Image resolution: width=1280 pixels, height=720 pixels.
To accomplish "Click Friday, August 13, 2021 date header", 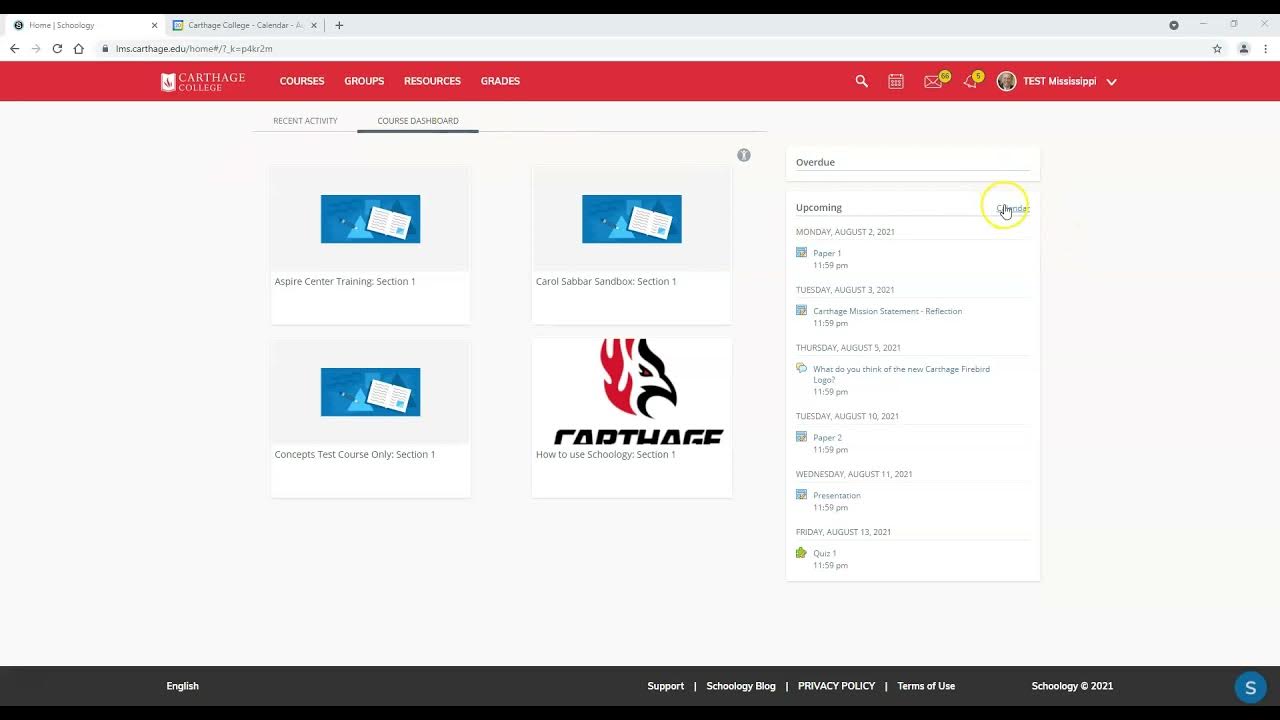I will point(843,532).
